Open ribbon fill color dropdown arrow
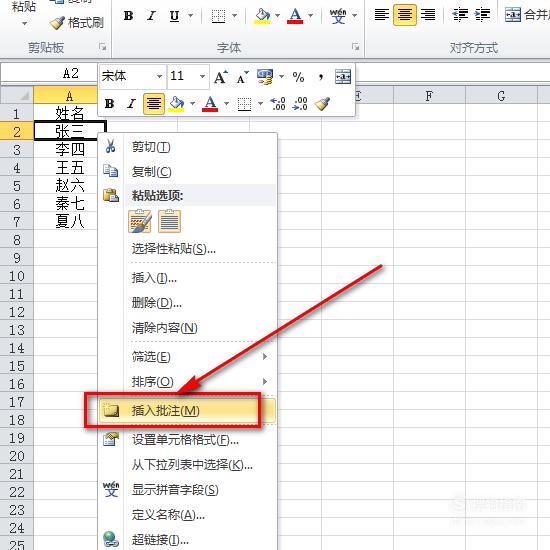The image size is (550, 550). 277,16
